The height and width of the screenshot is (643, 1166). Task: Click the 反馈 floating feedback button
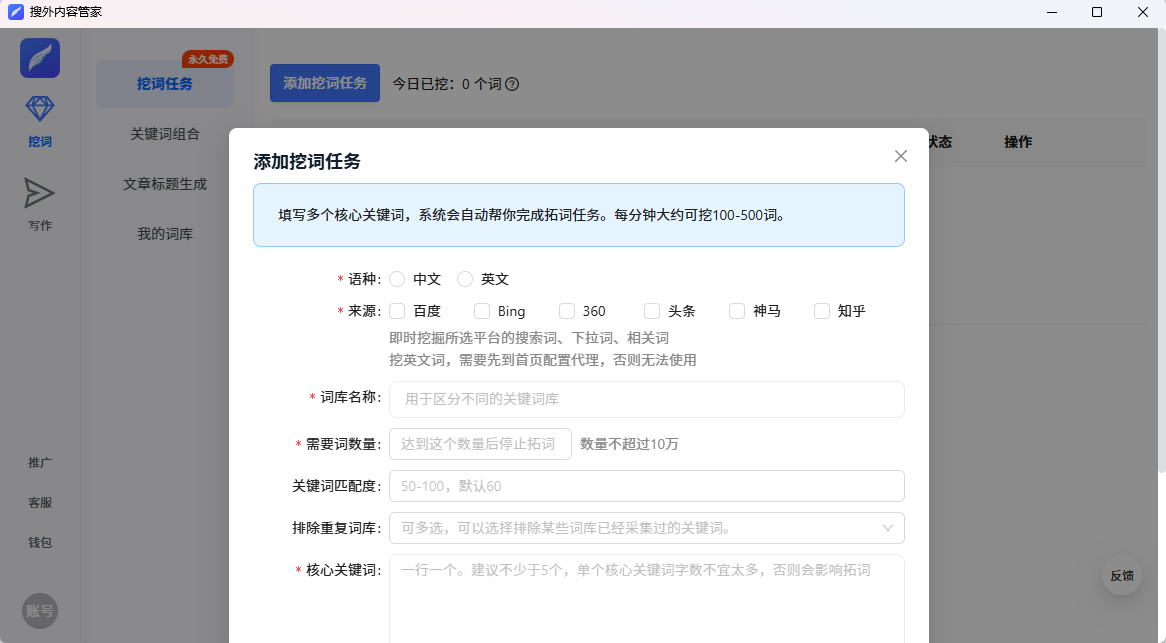(1121, 575)
